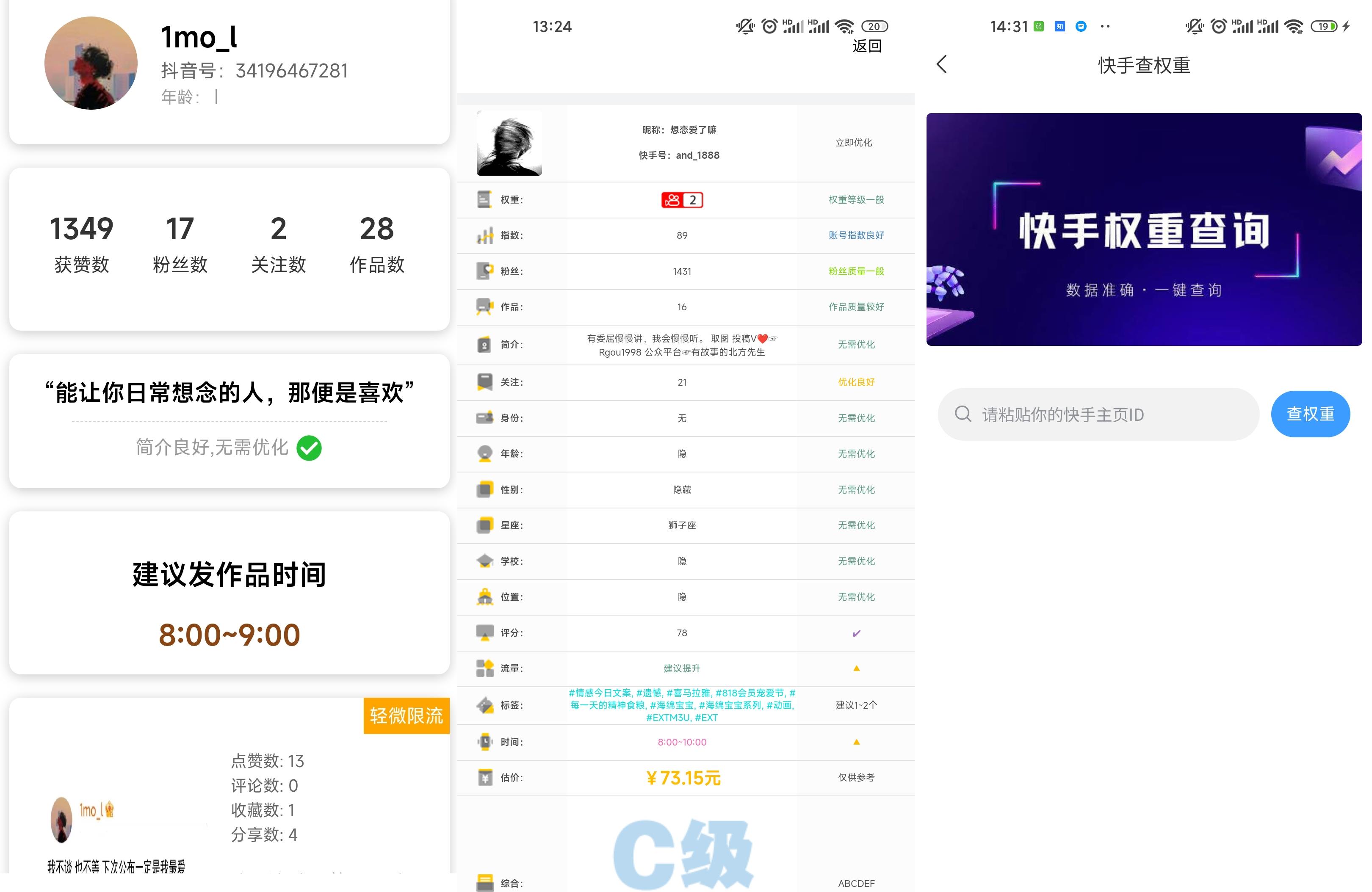Click the search magnifier icon

tap(963, 414)
